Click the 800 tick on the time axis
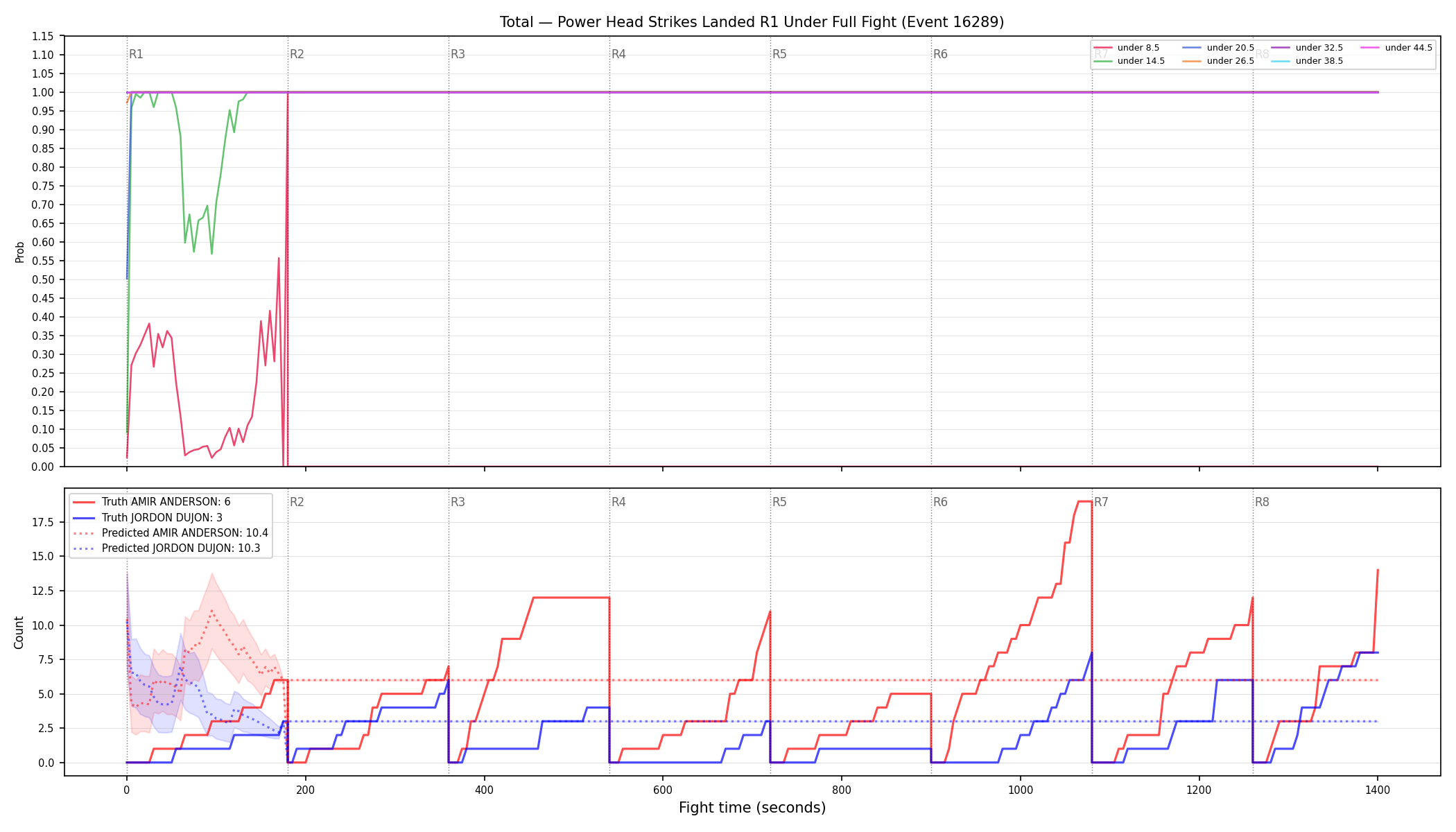The height and width of the screenshot is (832, 1456). coord(842,789)
